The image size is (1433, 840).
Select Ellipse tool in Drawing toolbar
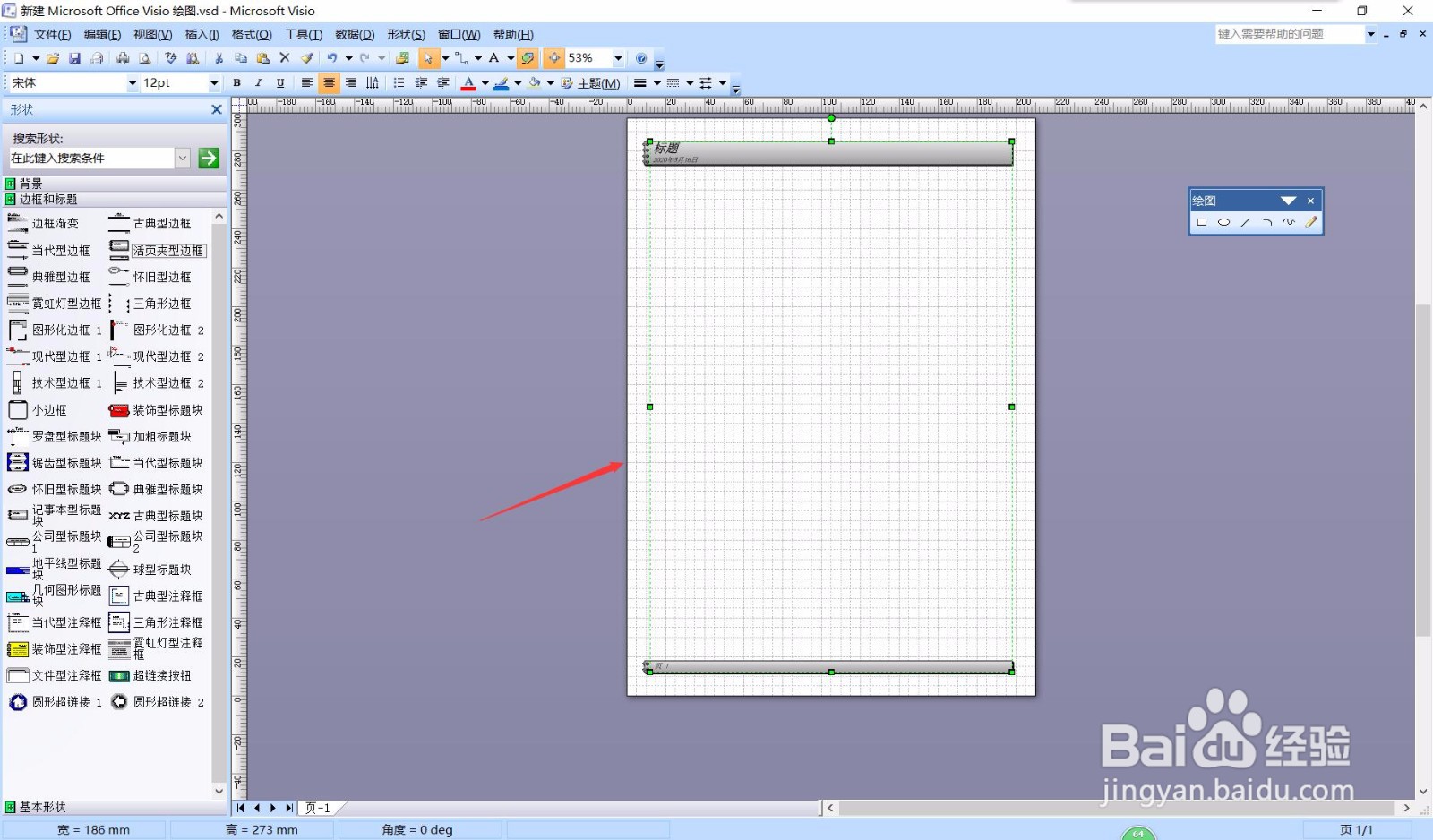click(x=1223, y=222)
